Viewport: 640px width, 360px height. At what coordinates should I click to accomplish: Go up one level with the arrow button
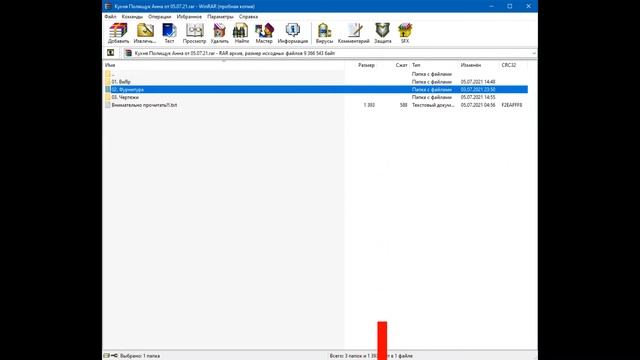110,53
